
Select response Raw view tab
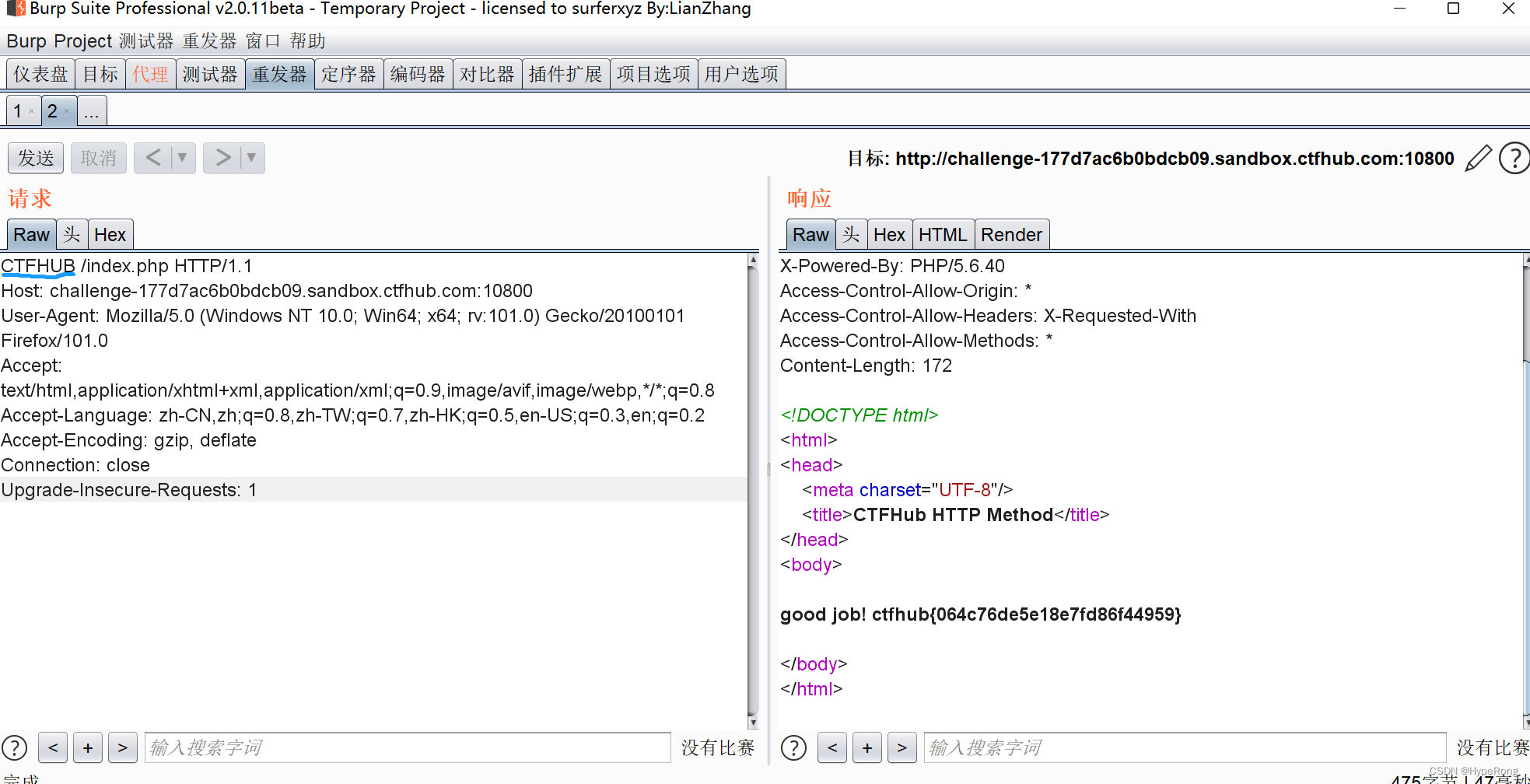click(811, 235)
